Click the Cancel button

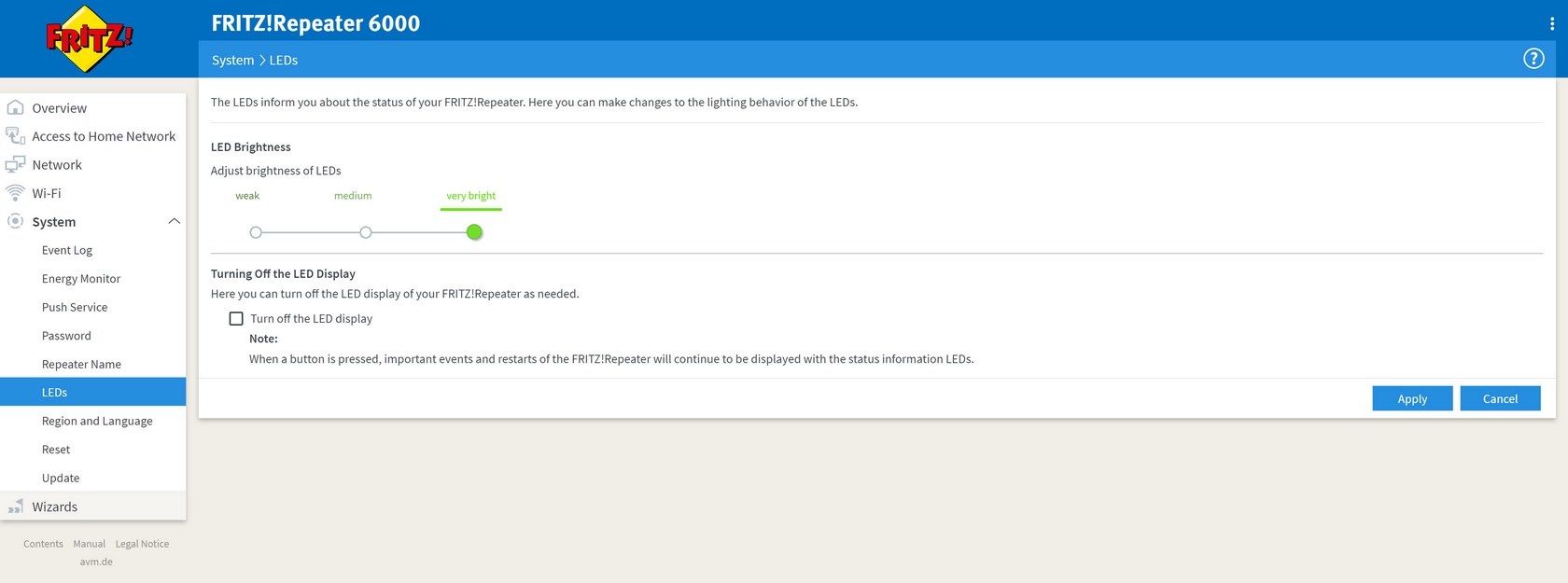pyautogui.click(x=1500, y=398)
